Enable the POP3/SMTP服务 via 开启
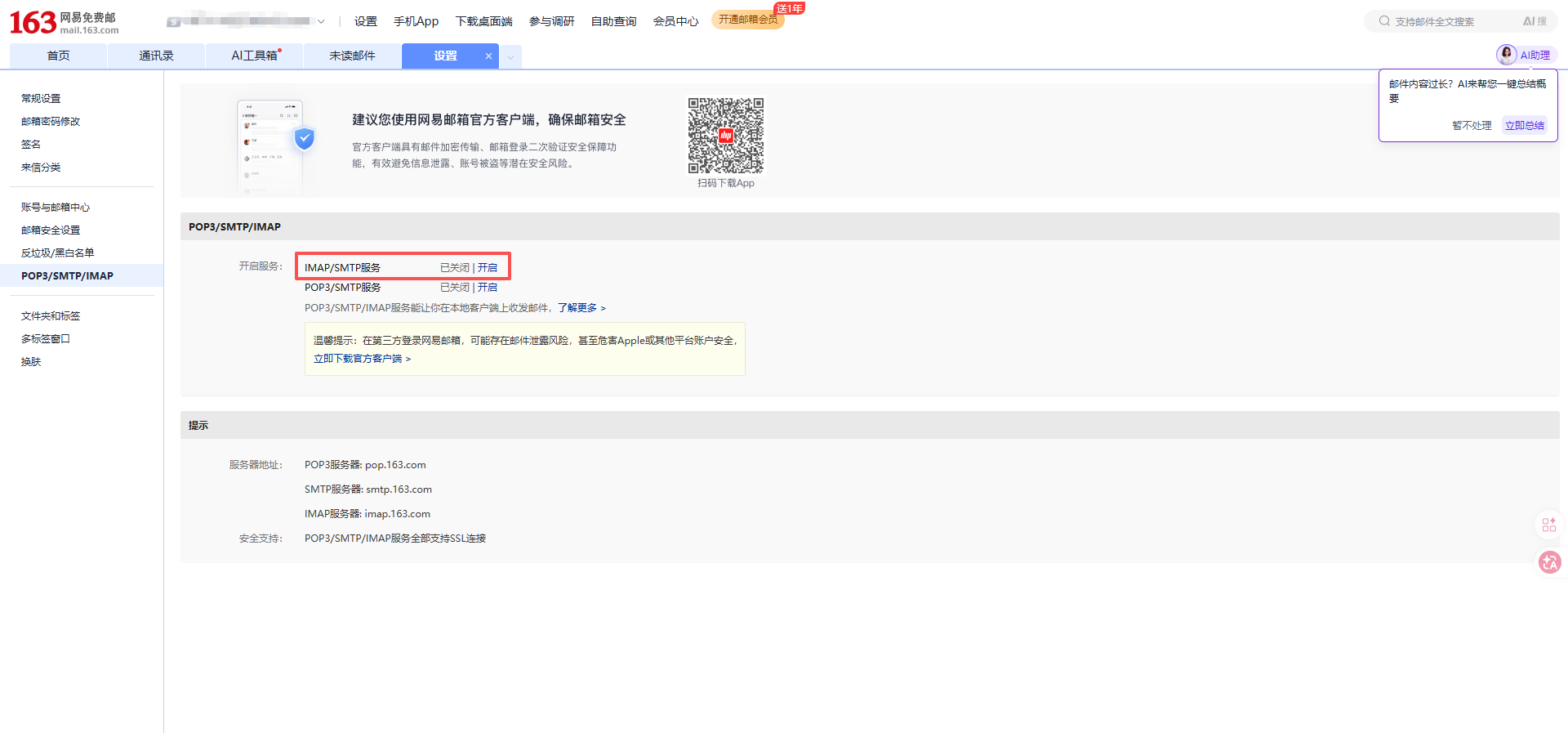The width and height of the screenshot is (1568, 733). click(x=488, y=287)
